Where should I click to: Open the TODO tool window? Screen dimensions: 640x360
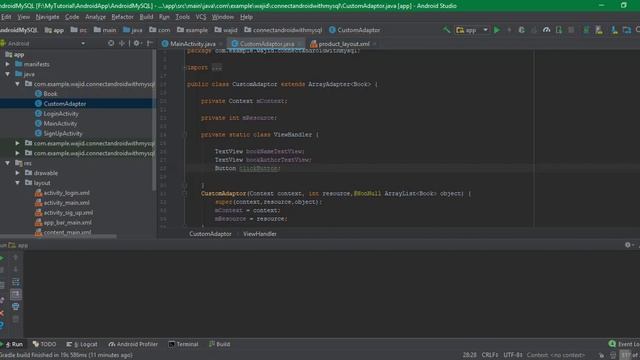(44, 344)
